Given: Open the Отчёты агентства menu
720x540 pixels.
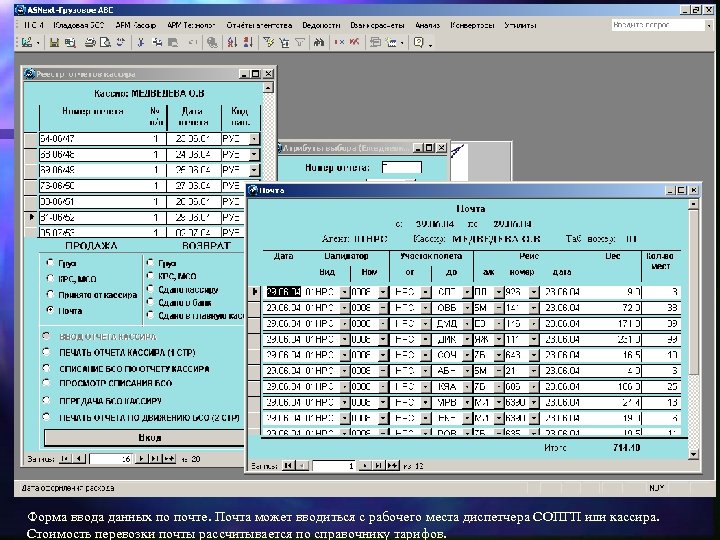Looking at the screenshot, I should point(259,25).
